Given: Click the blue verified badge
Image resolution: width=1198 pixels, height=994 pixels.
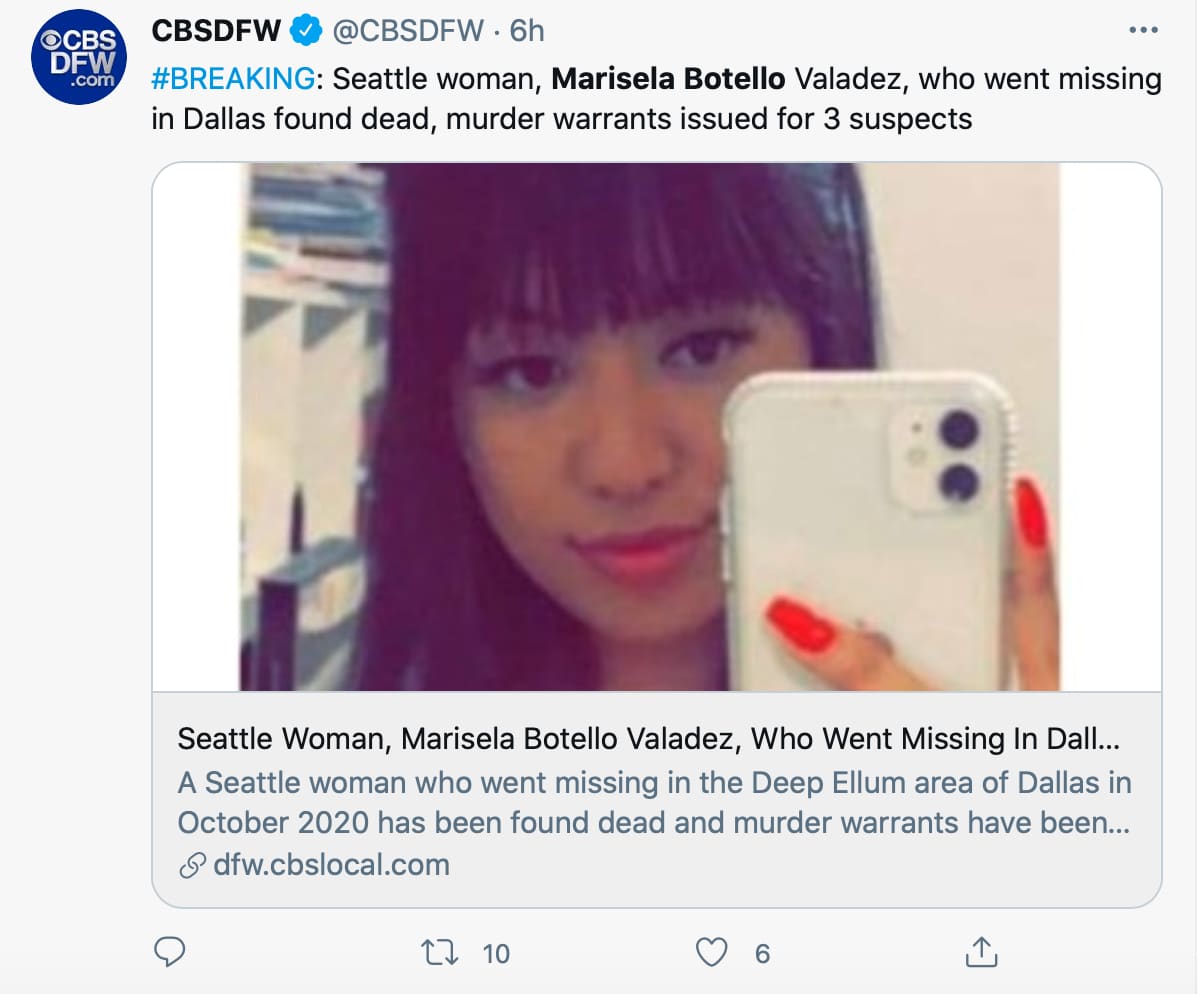Looking at the screenshot, I should click(x=305, y=32).
